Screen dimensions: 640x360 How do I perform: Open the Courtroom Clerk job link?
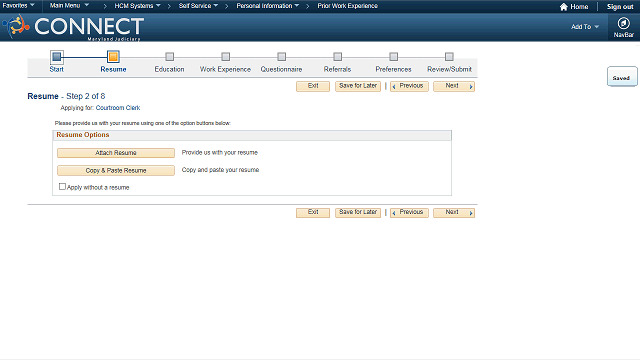click(118, 108)
